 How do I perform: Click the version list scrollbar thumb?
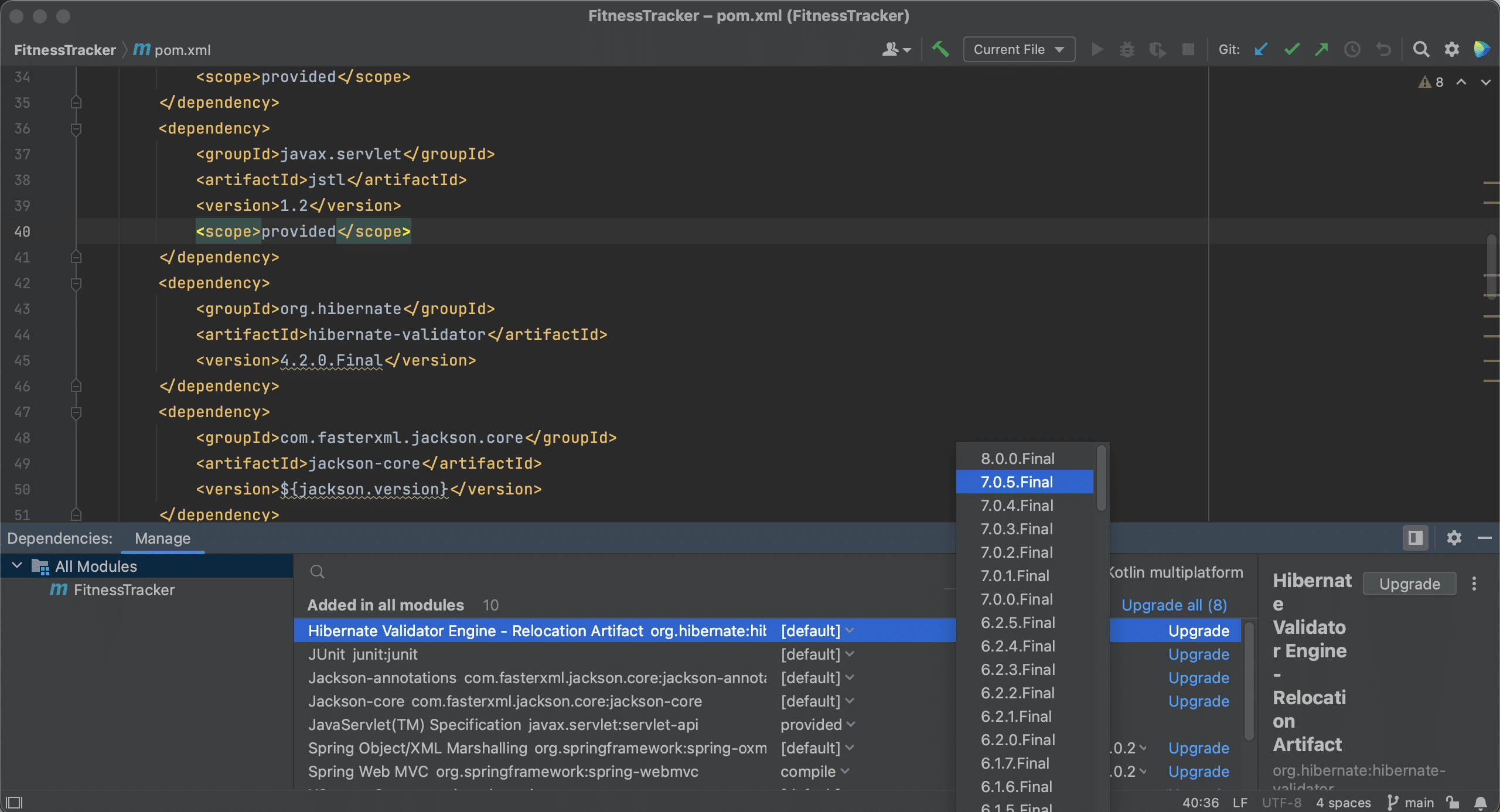click(1102, 477)
